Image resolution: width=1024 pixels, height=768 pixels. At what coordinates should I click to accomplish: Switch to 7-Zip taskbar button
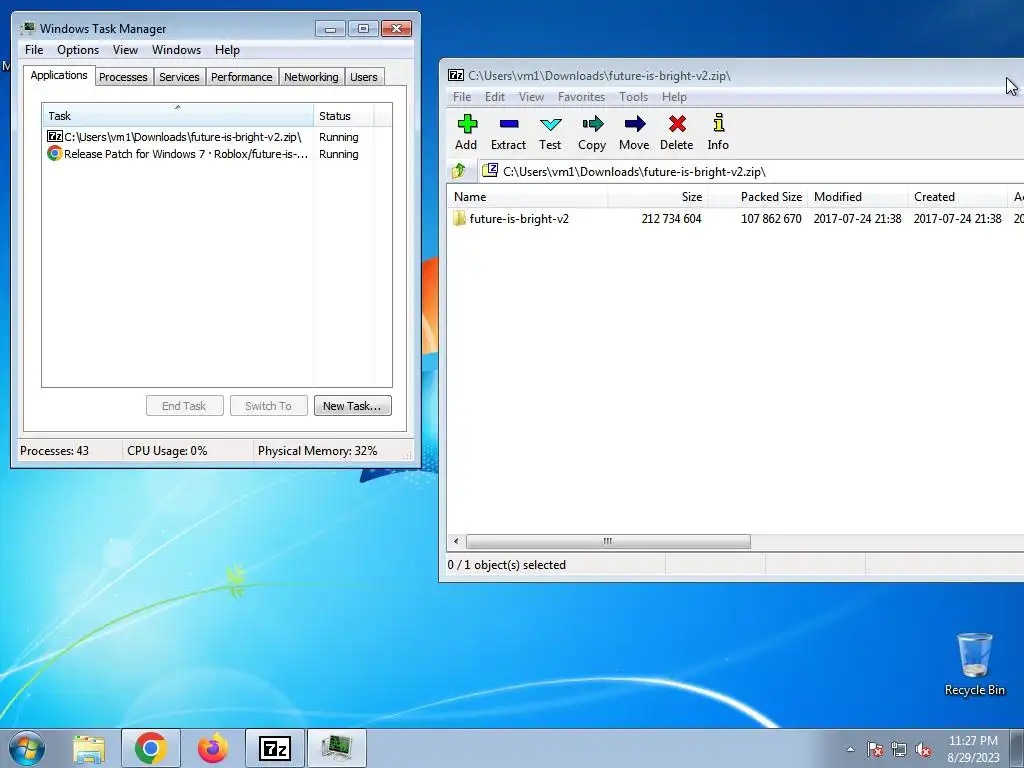pos(275,748)
